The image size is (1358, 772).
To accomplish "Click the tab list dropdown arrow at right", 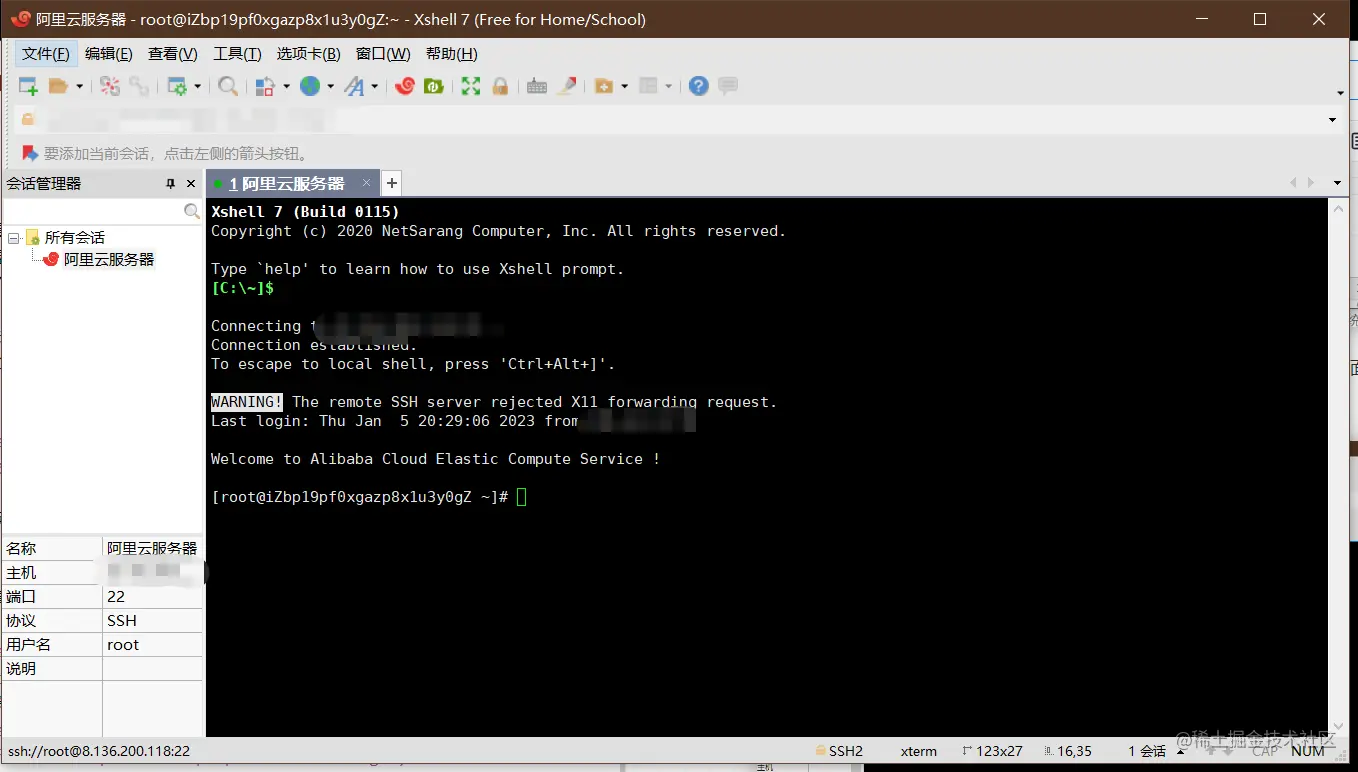I will (1337, 183).
